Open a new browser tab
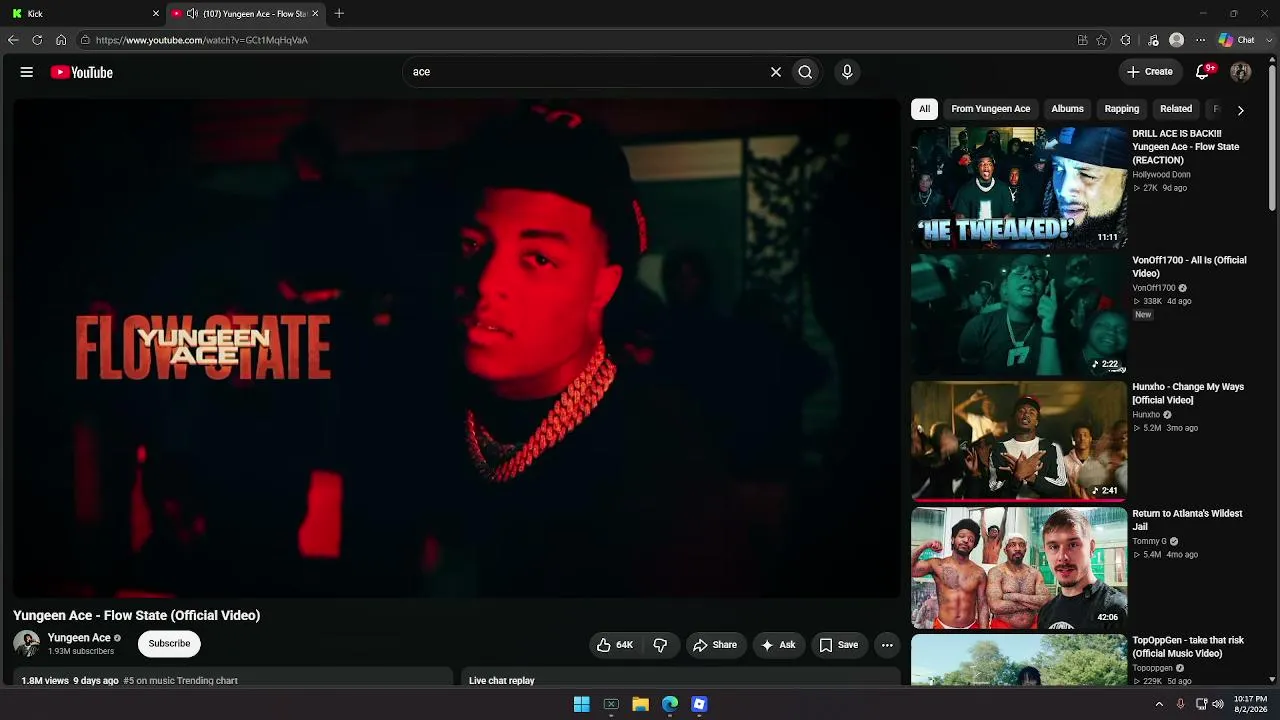 [x=339, y=14]
